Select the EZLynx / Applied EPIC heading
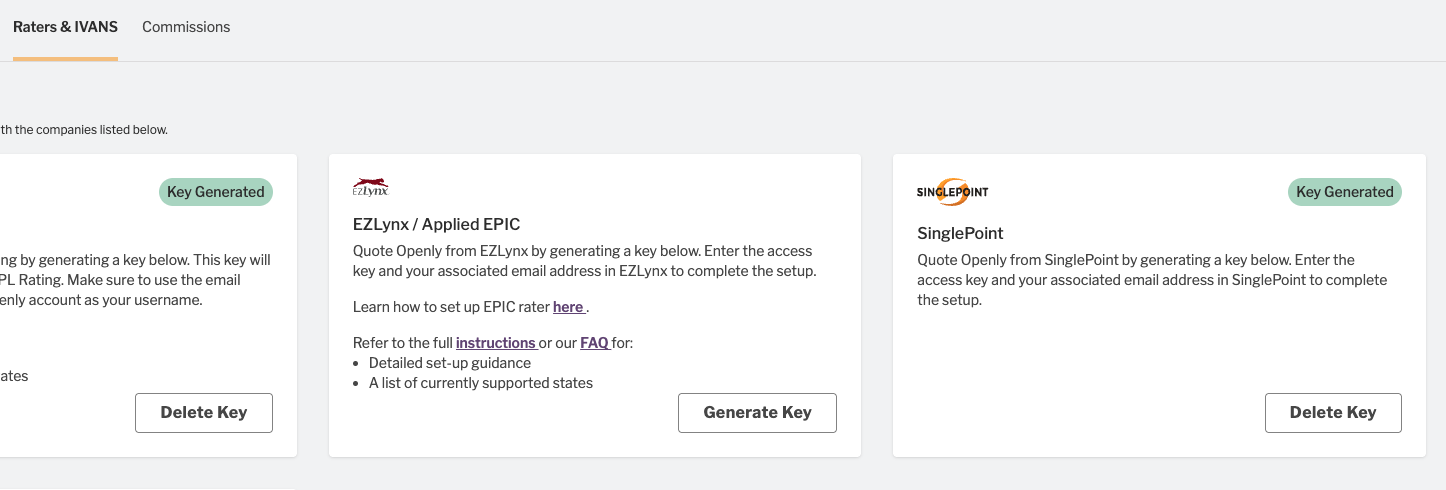 437,224
